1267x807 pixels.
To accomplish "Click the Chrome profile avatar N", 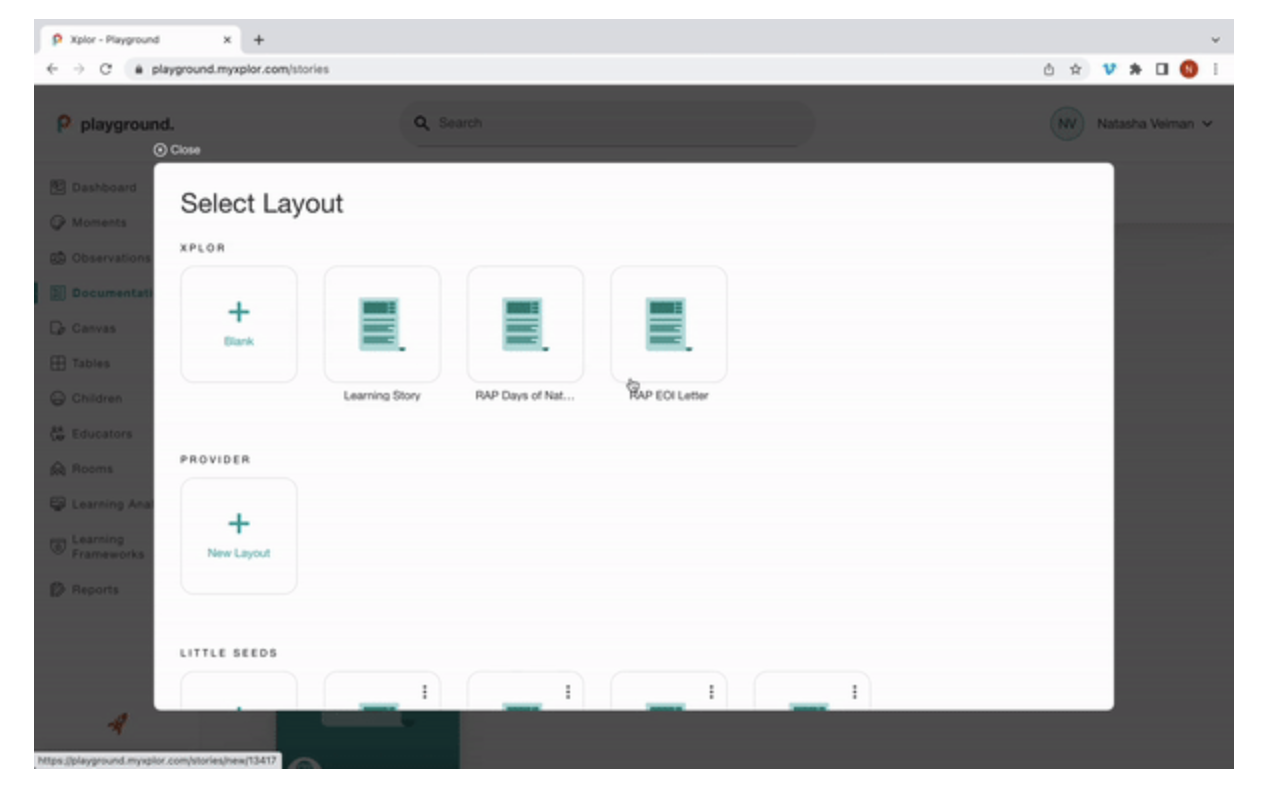I will click(1188, 69).
